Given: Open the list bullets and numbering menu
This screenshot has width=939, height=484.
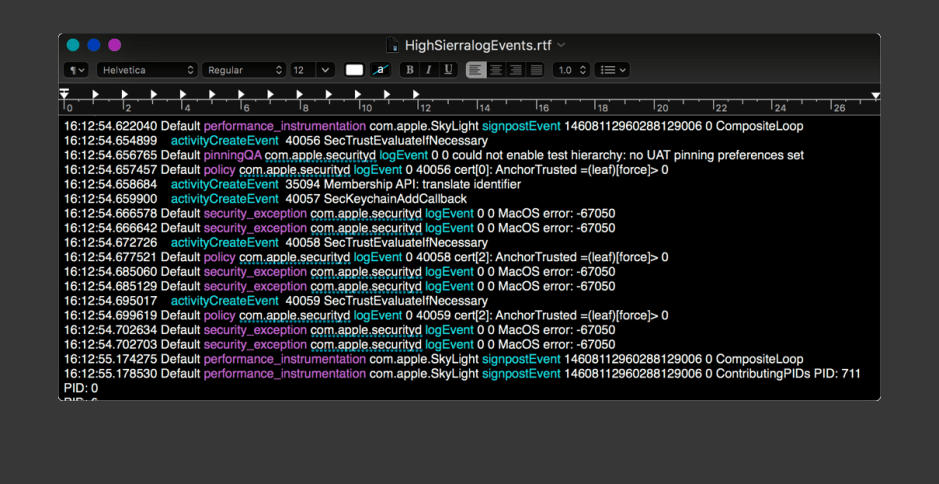Looking at the screenshot, I should [611, 70].
